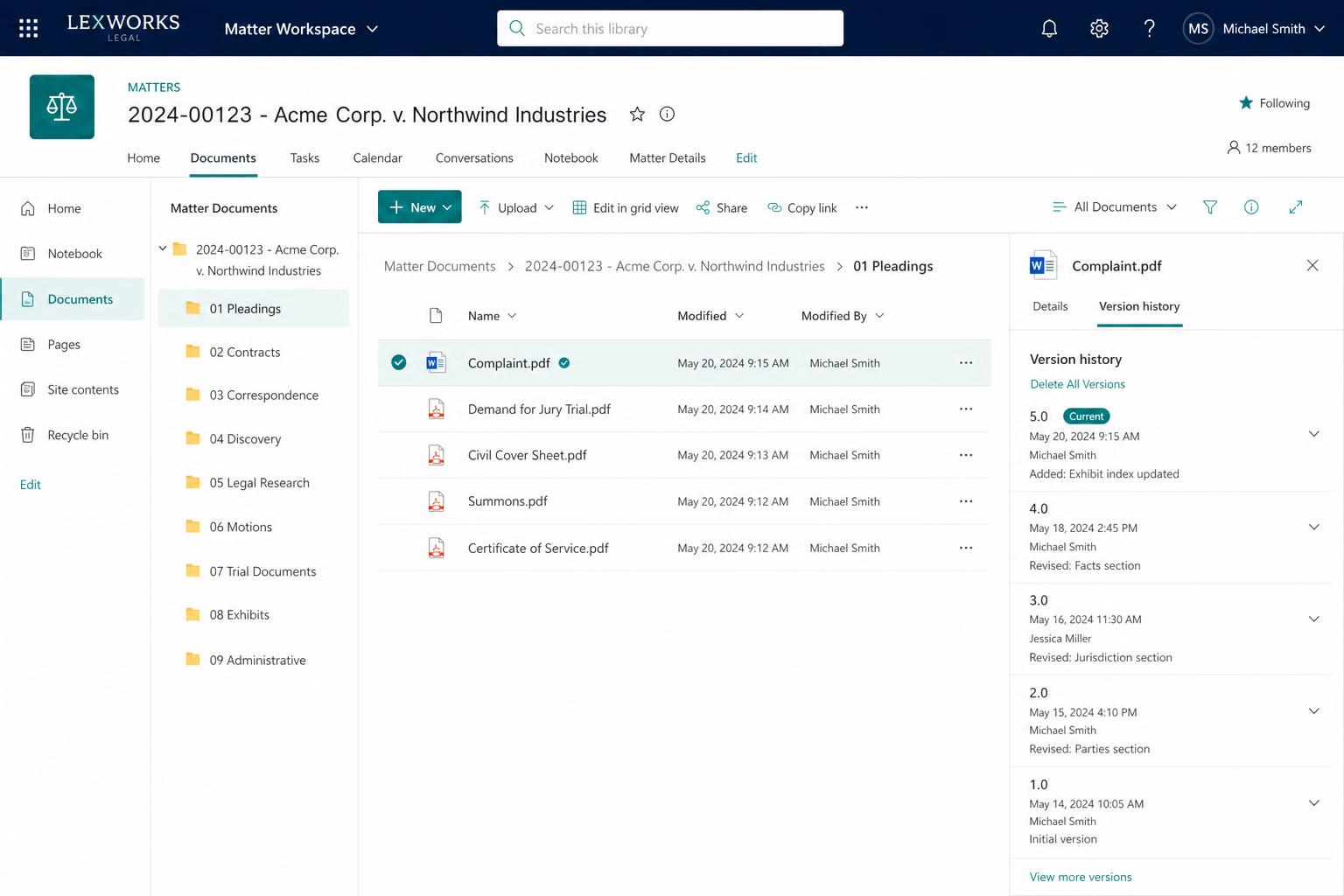Switch to the Calendar tab

(377, 158)
